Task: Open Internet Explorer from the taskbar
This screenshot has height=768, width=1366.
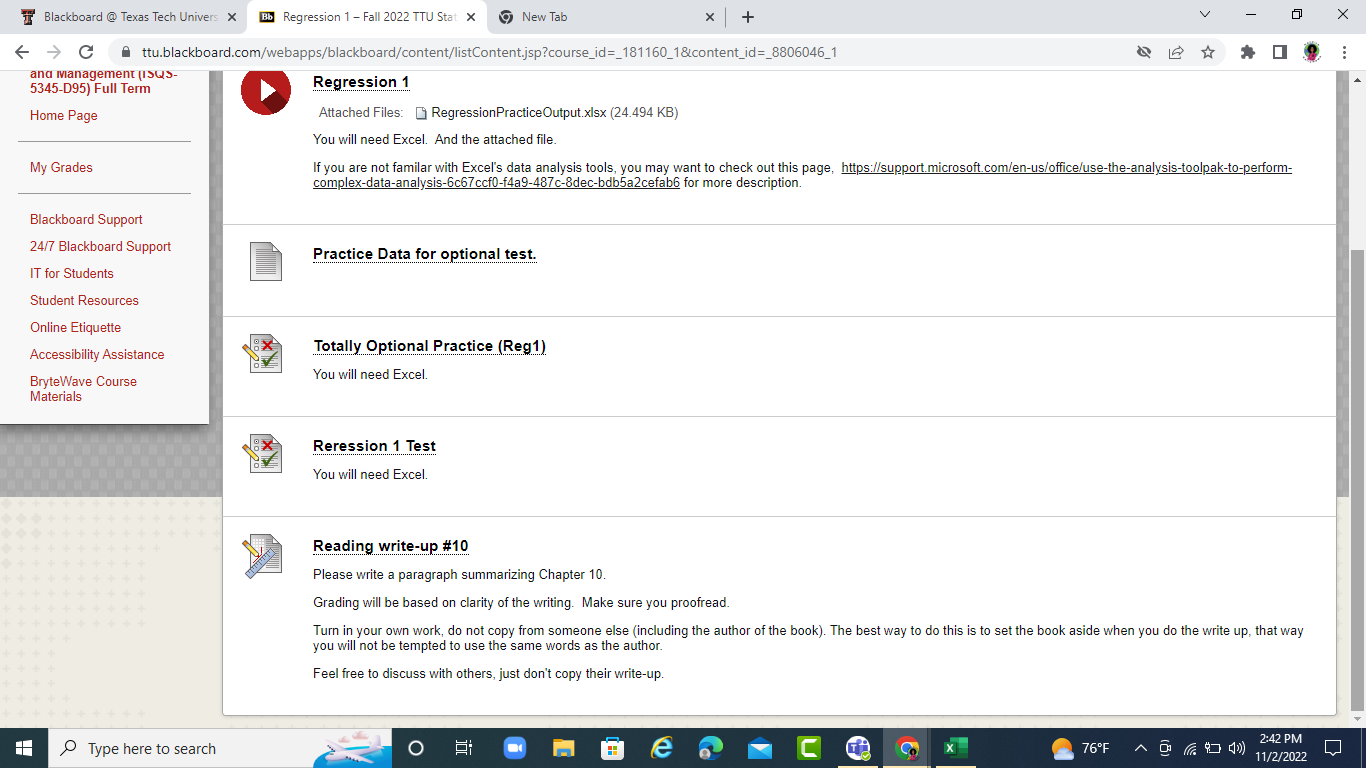Action: (x=661, y=748)
